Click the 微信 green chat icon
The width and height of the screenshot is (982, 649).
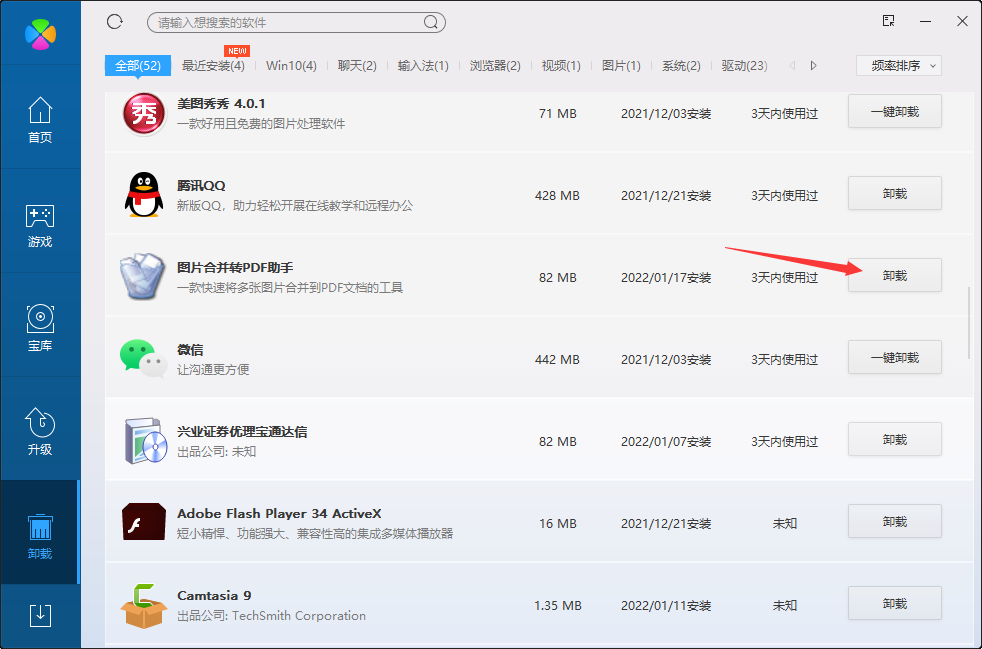point(144,358)
